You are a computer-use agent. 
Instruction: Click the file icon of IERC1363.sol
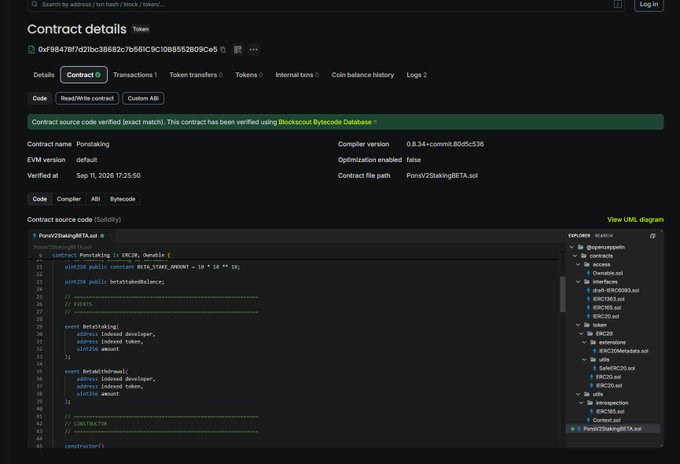[x=588, y=299]
